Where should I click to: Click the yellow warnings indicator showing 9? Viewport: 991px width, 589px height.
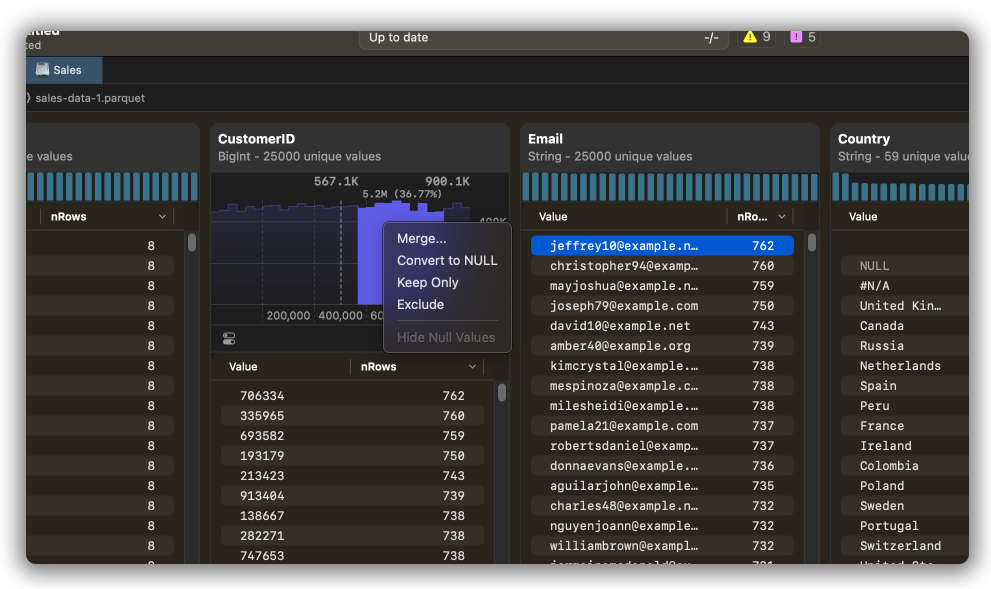[x=757, y=37]
